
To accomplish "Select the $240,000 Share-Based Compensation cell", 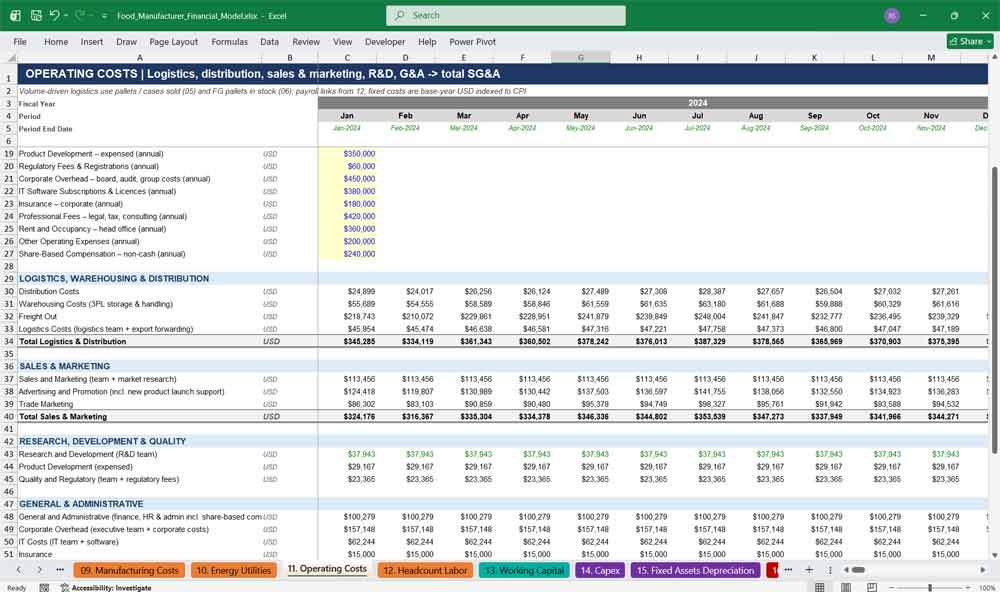I will pyautogui.click(x=347, y=254).
